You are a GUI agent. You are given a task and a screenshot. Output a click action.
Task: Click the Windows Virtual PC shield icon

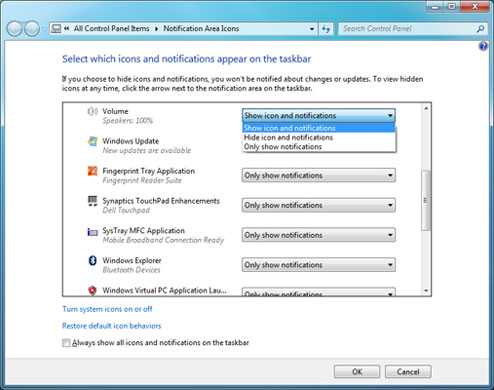(x=92, y=290)
